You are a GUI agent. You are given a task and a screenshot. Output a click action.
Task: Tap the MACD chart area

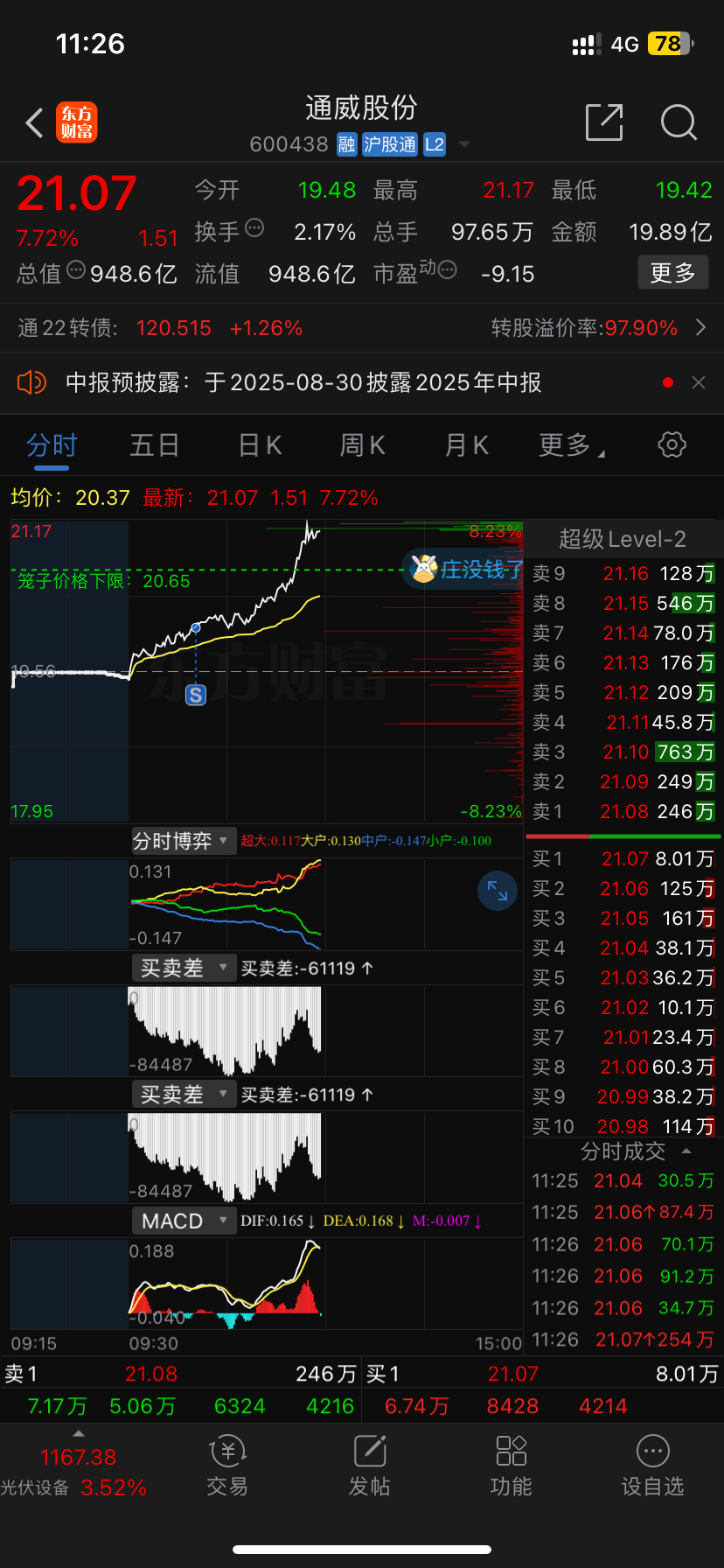tap(267, 1283)
